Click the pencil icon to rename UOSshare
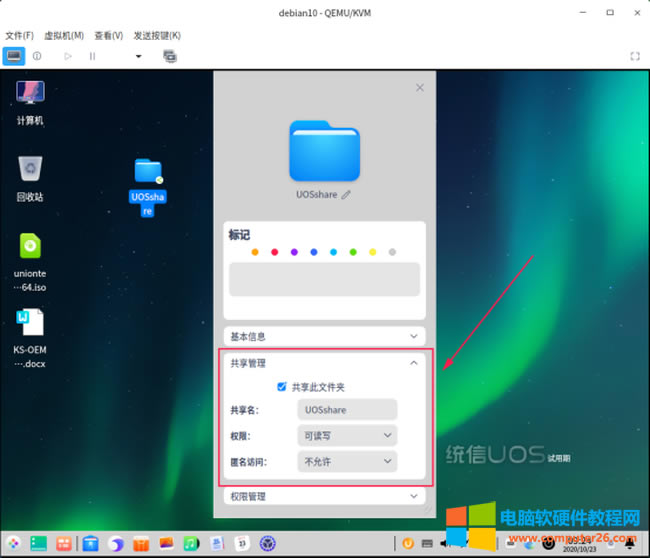This screenshot has width=650, height=558. point(346,194)
